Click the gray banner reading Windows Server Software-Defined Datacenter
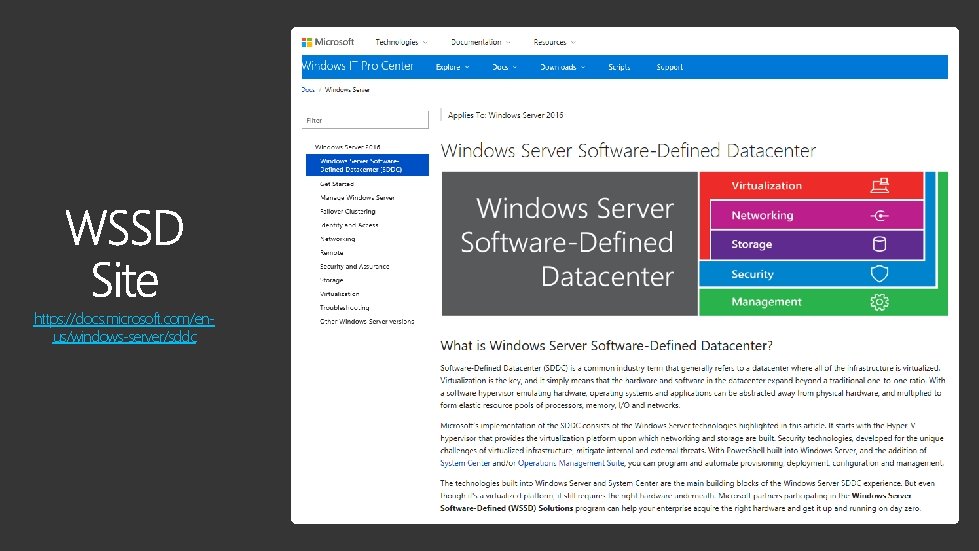The image size is (979, 551). coord(569,243)
